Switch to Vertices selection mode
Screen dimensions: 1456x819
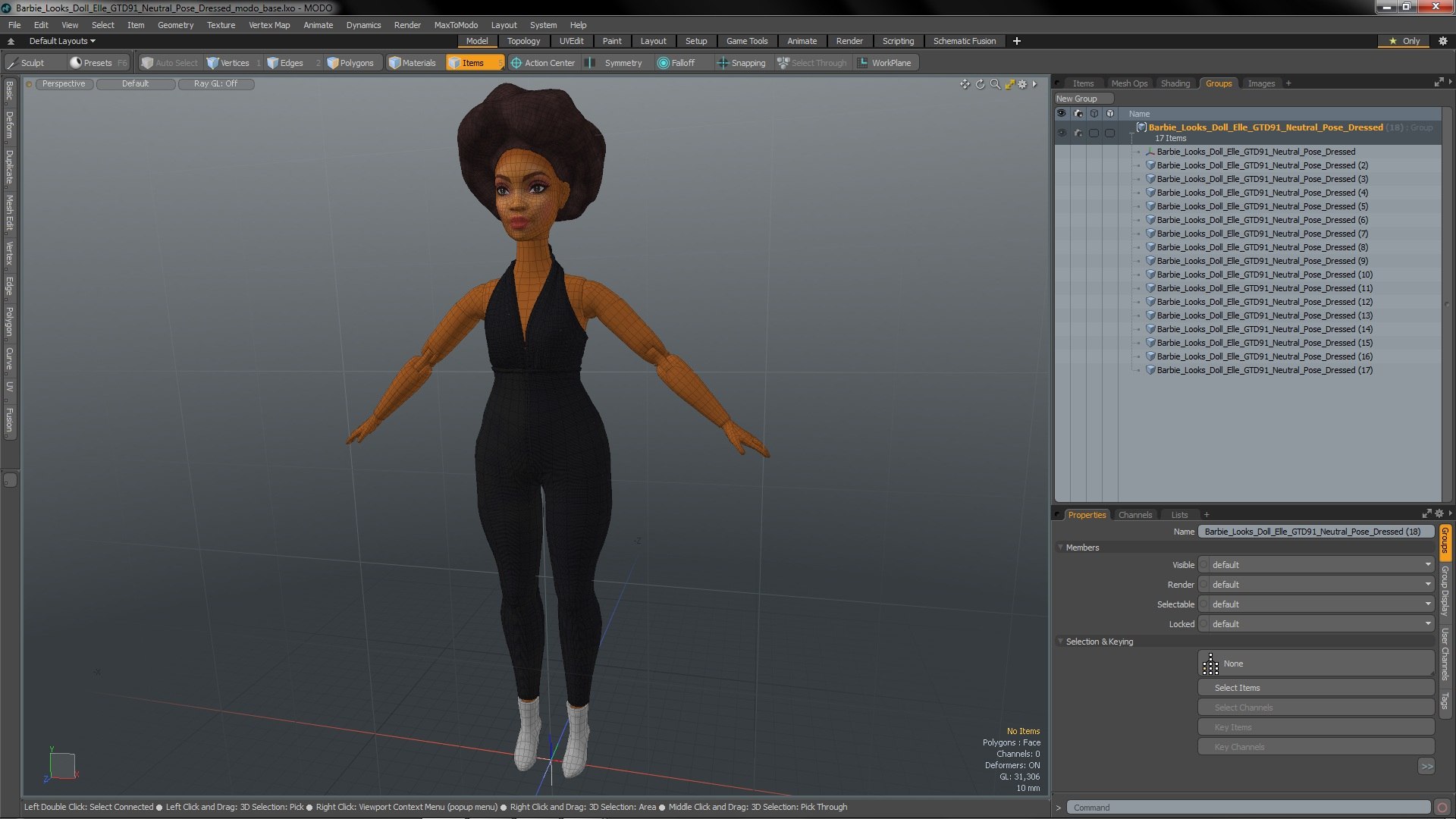point(234,63)
